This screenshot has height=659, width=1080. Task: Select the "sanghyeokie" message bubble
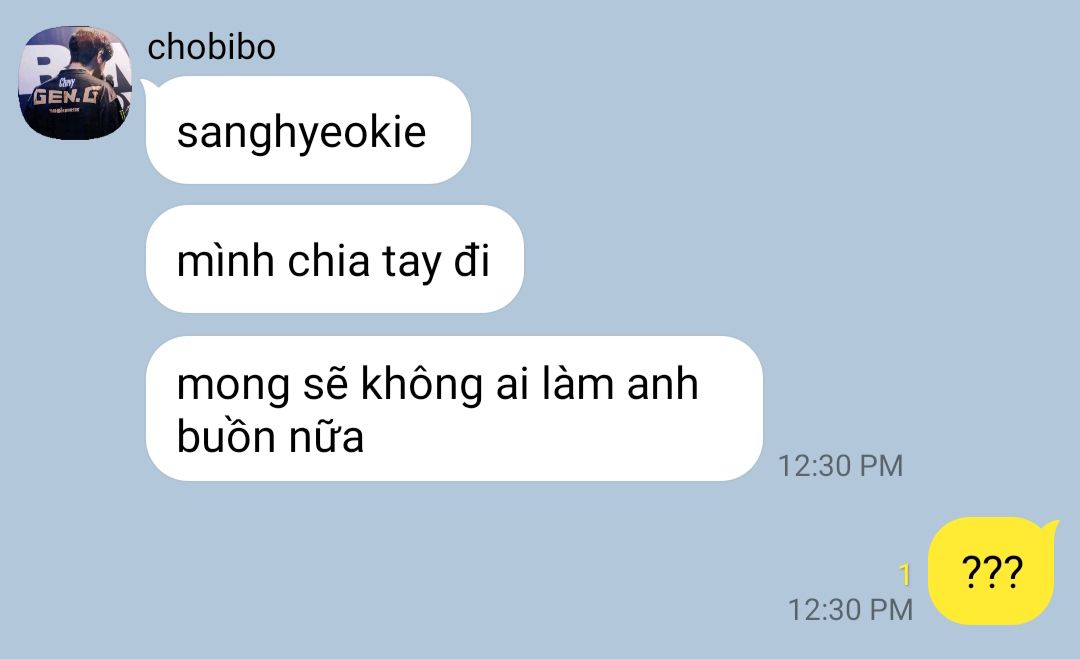[308, 130]
